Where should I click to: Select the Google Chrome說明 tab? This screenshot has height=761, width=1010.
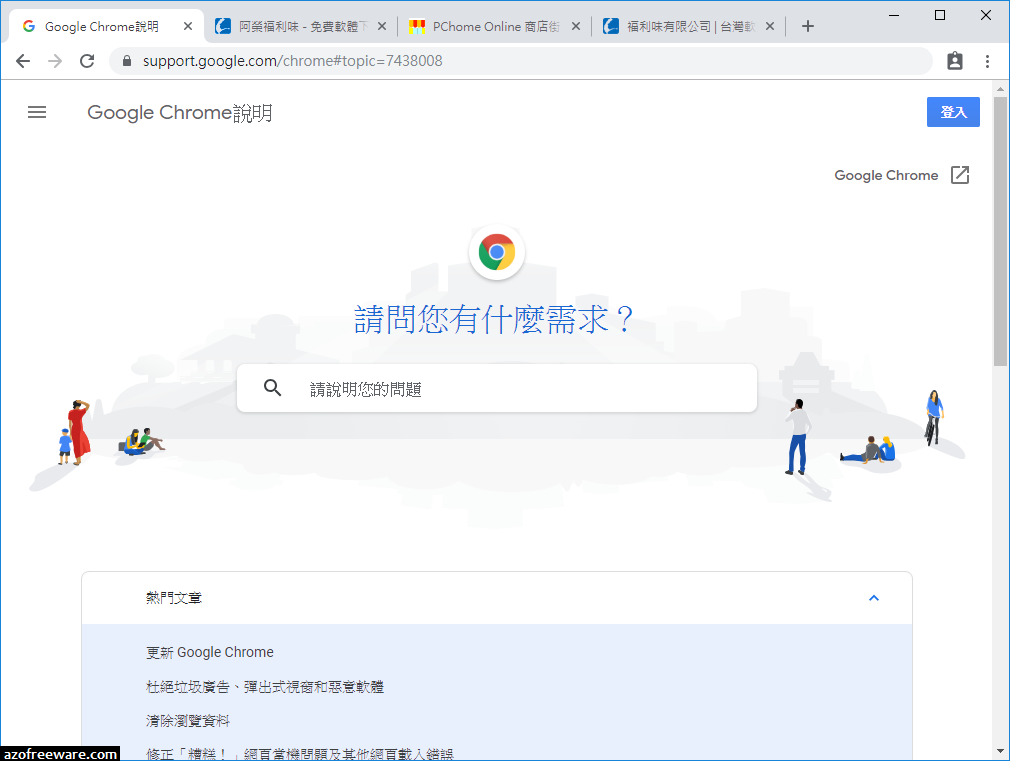tap(106, 26)
